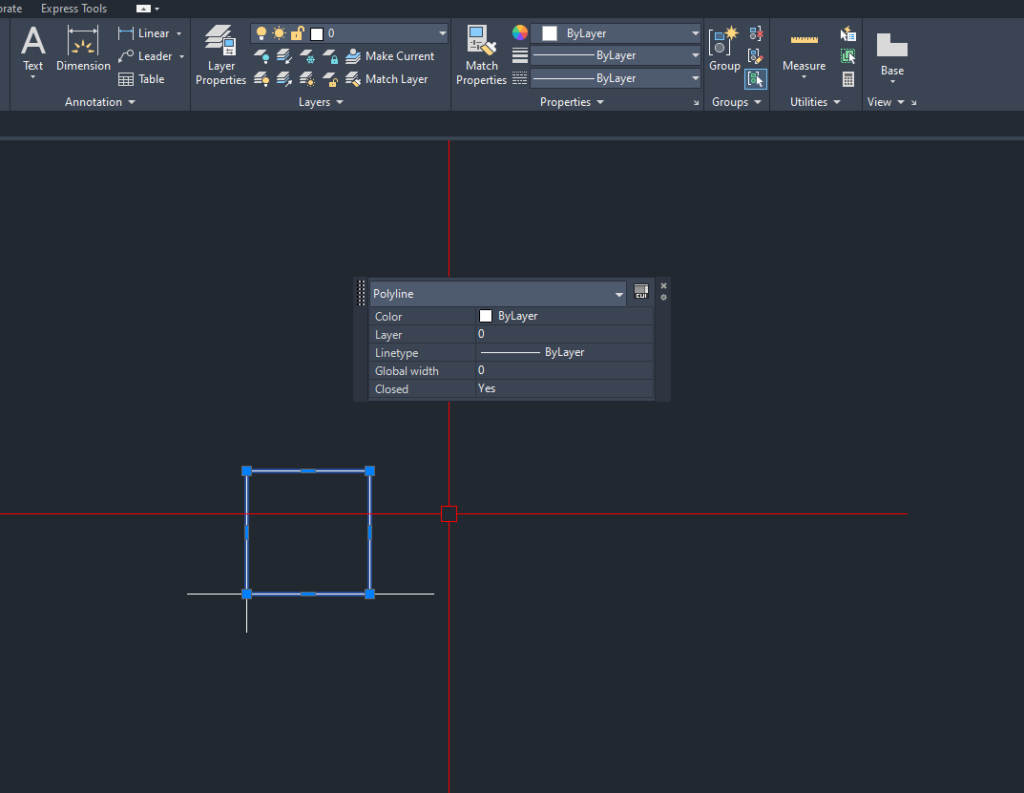This screenshot has height=793, width=1024.
Task: Click Turn All Layers On icon
Action: (x=261, y=79)
